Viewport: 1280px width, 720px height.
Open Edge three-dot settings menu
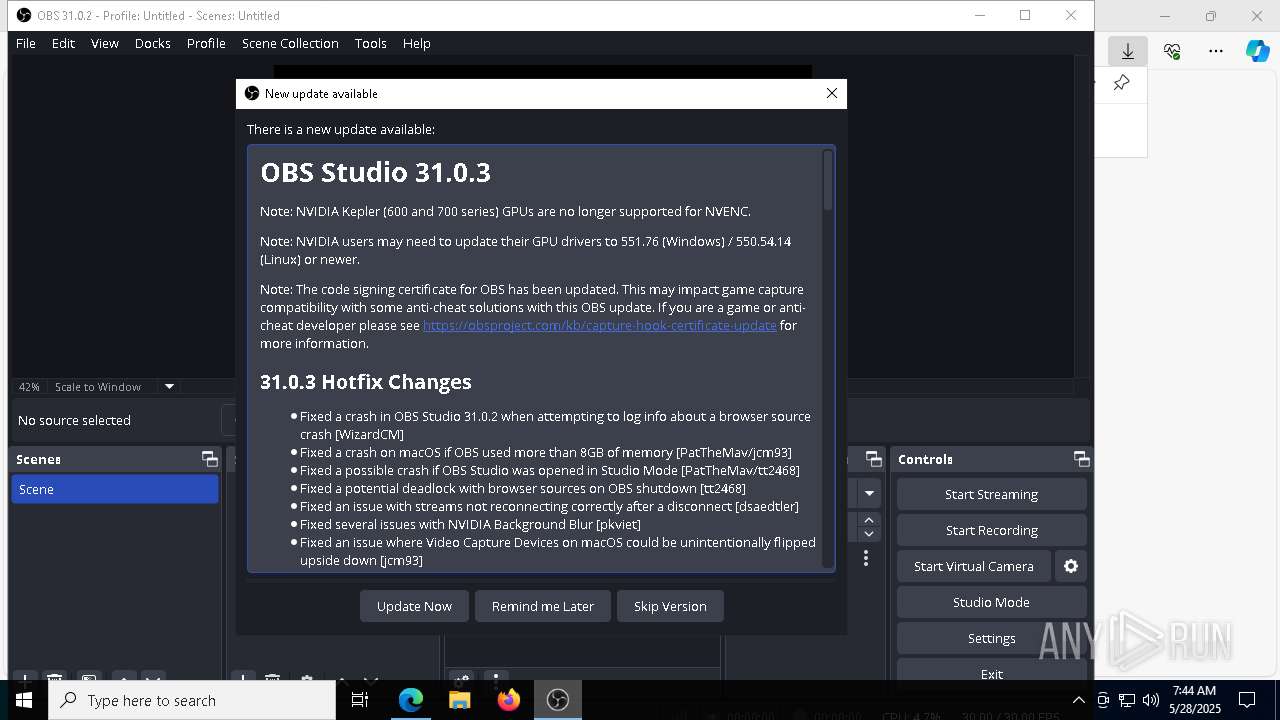(1216, 51)
